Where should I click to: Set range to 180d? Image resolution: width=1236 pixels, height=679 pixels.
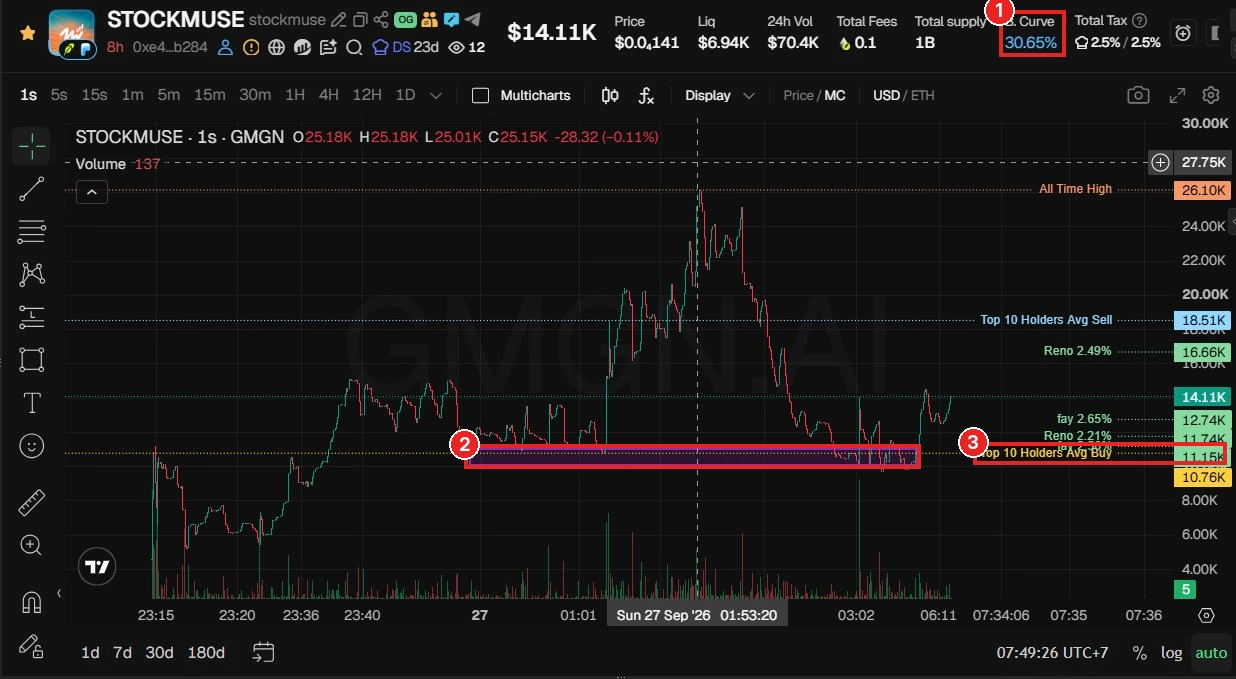click(x=206, y=653)
